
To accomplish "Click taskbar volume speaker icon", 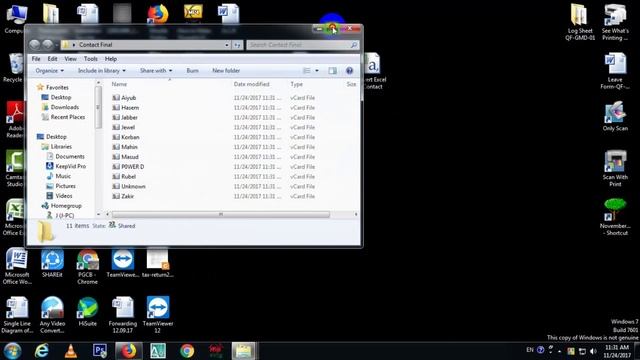I will coord(593,351).
